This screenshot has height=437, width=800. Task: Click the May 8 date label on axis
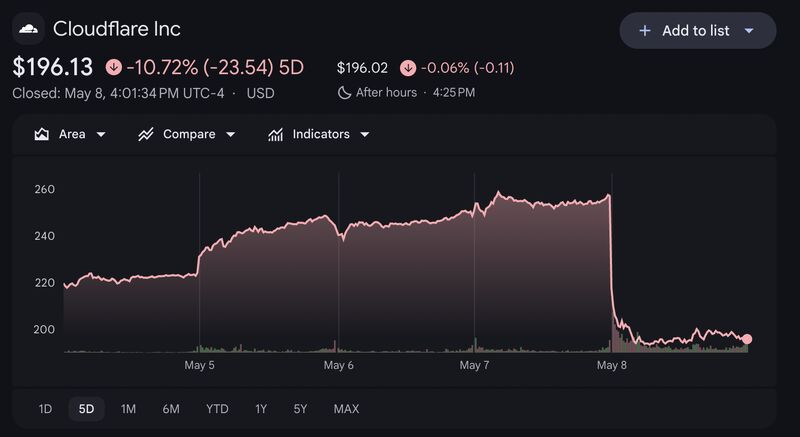tap(612, 365)
